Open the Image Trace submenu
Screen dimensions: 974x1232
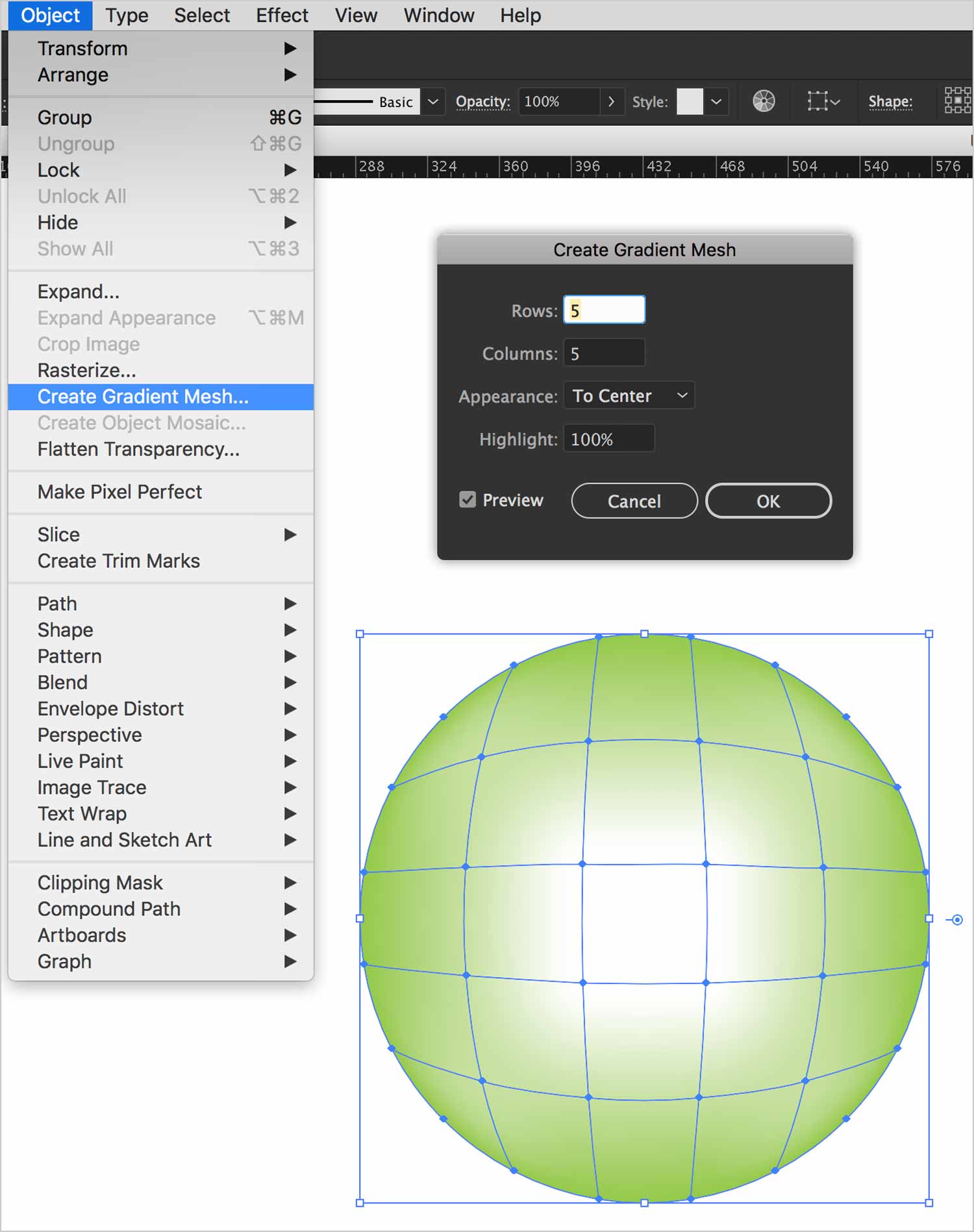[x=161, y=787]
